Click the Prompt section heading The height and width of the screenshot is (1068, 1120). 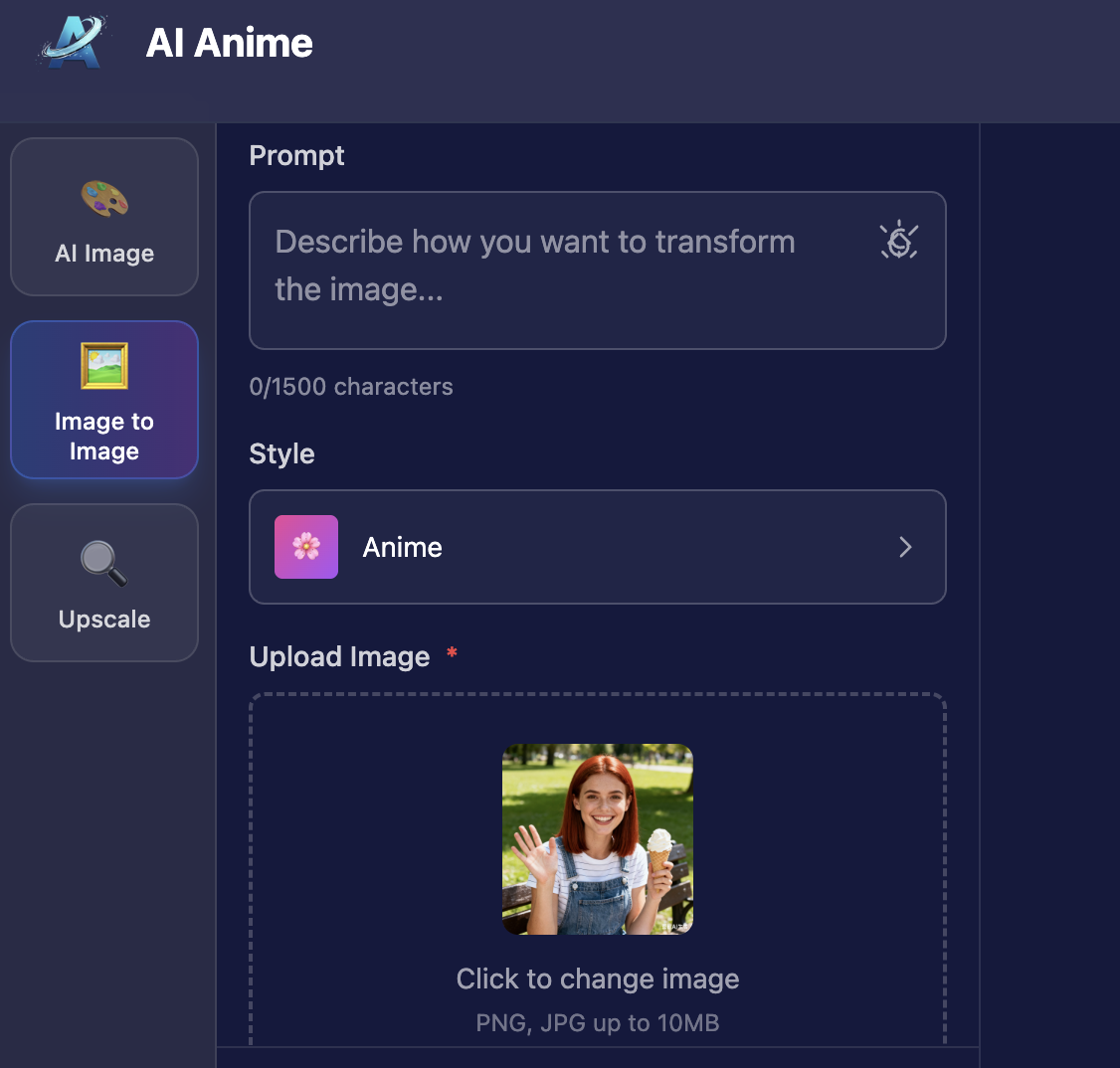coord(296,155)
